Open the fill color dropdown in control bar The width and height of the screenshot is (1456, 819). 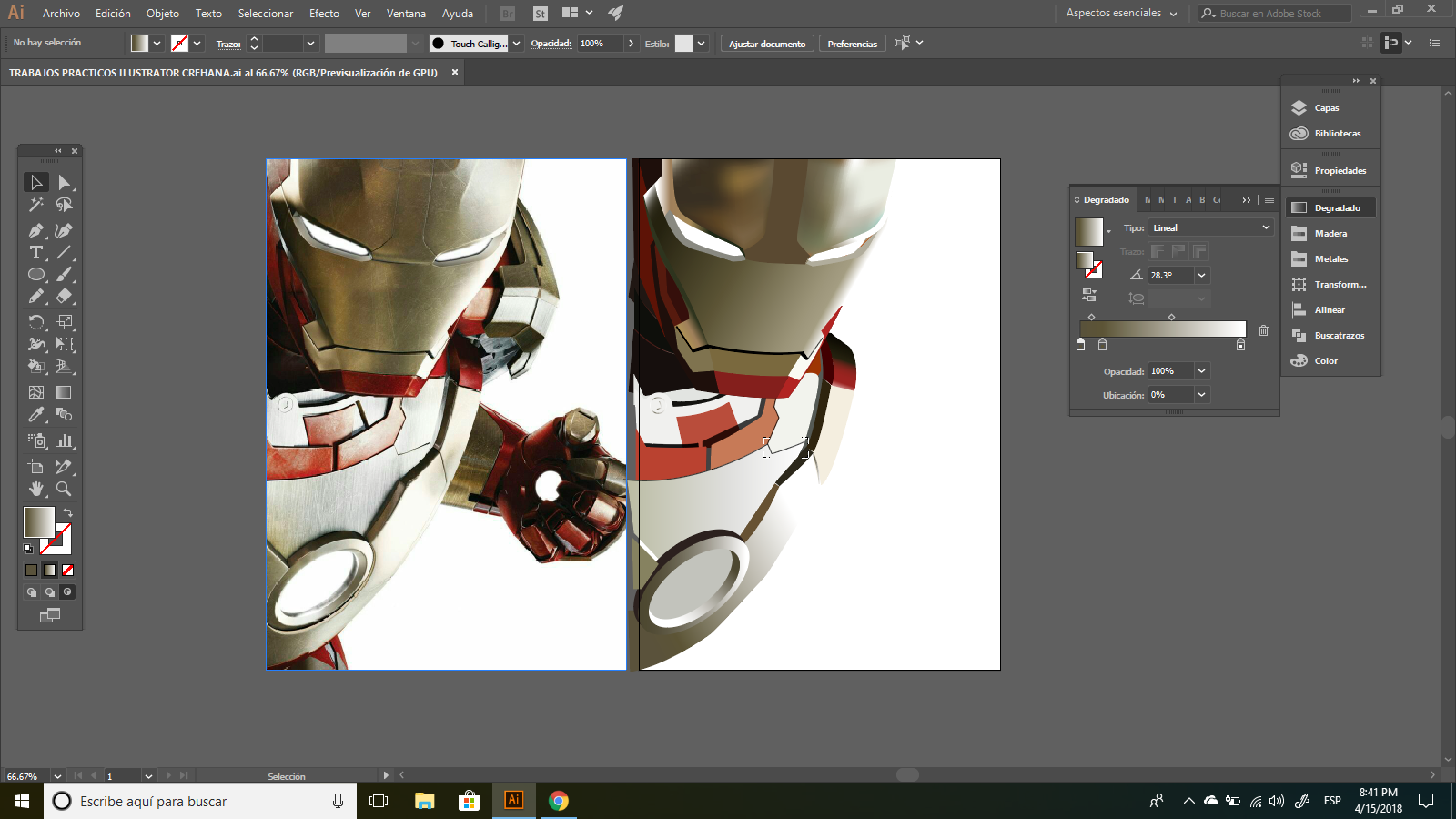click(157, 43)
